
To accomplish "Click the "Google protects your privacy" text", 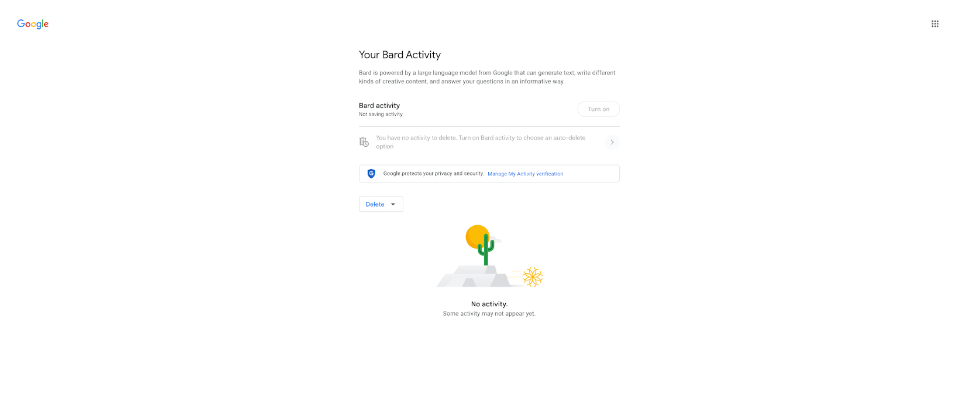I will point(432,174).
